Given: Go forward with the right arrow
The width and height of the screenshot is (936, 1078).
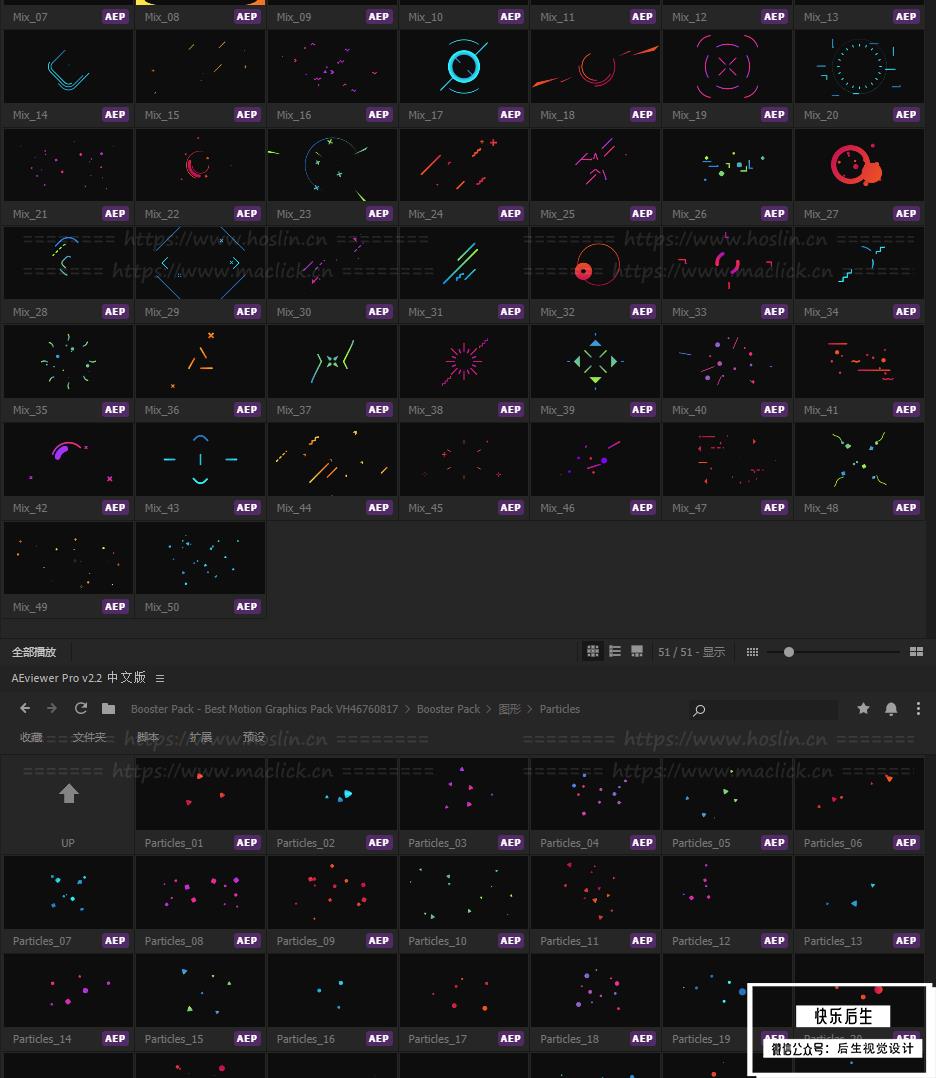Looking at the screenshot, I should [x=52, y=708].
